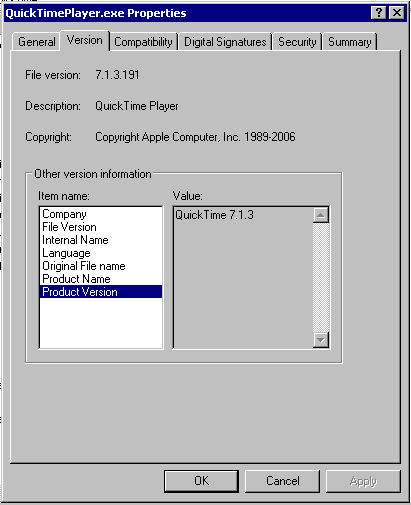Image resolution: width=411 pixels, height=505 pixels.
Task: Select Company in the item name list
Action: (x=101, y=214)
